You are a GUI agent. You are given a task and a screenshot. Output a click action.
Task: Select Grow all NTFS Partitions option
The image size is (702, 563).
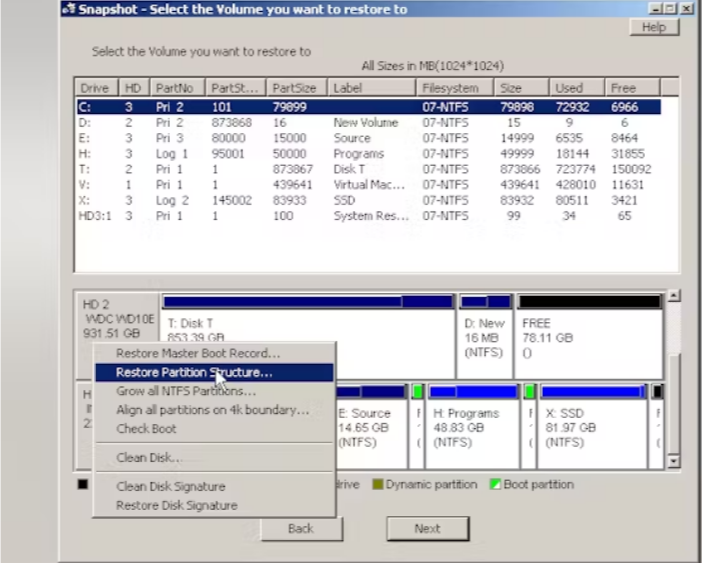[185, 391]
